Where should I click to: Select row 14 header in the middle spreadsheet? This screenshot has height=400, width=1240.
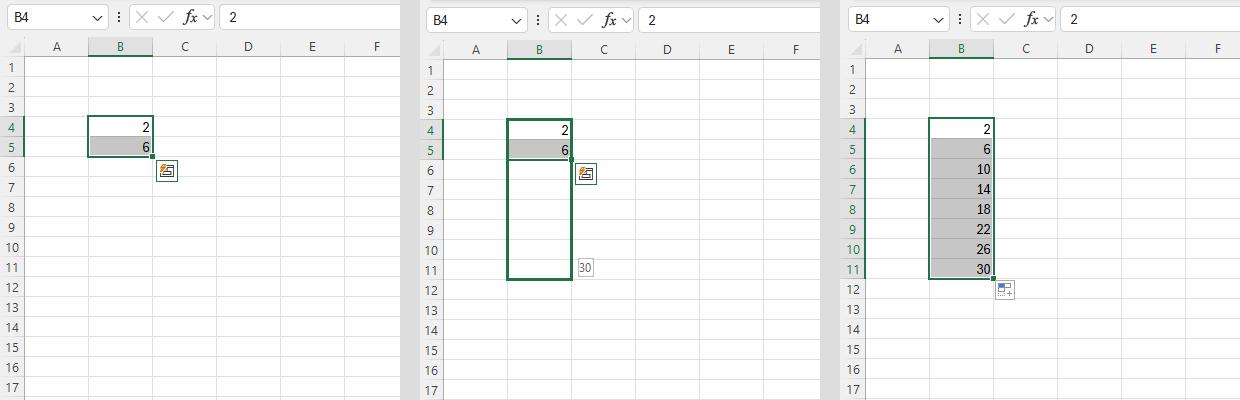click(431, 330)
